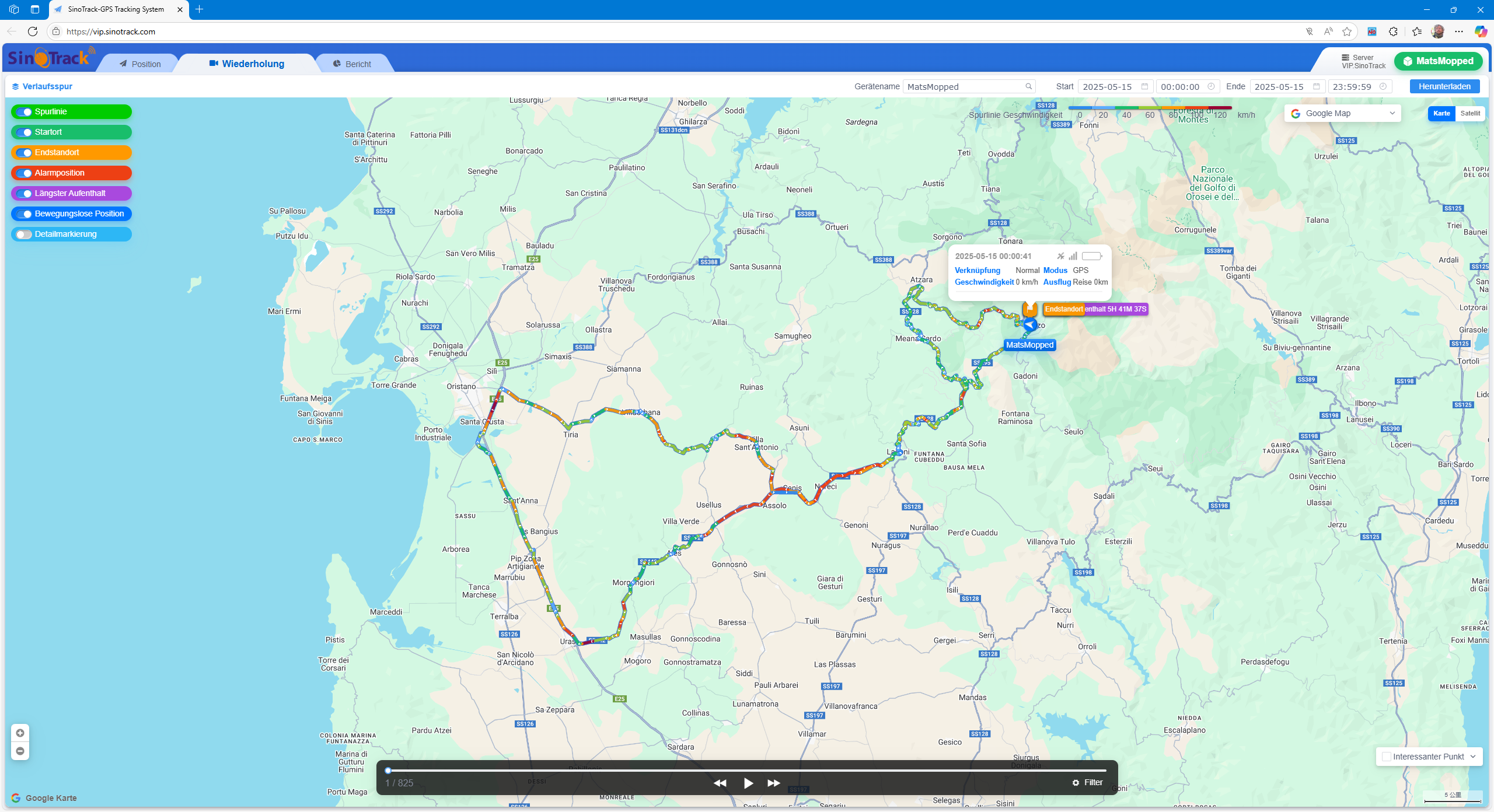Click the map zoom-out minus icon

point(20,751)
